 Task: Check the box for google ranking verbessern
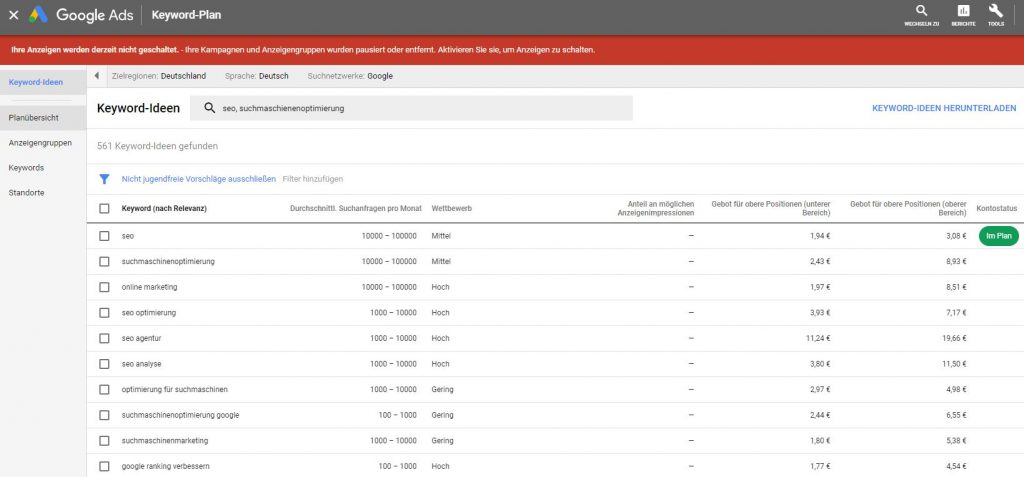tap(104, 467)
